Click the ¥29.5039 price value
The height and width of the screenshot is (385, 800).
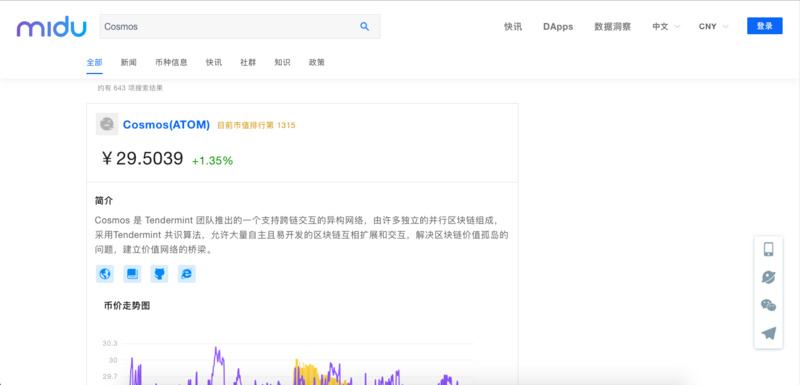coord(142,159)
